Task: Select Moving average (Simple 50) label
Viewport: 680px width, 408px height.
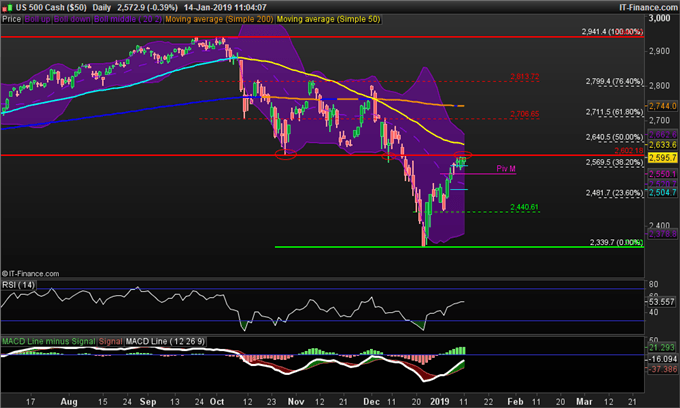Action: click(328, 19)
